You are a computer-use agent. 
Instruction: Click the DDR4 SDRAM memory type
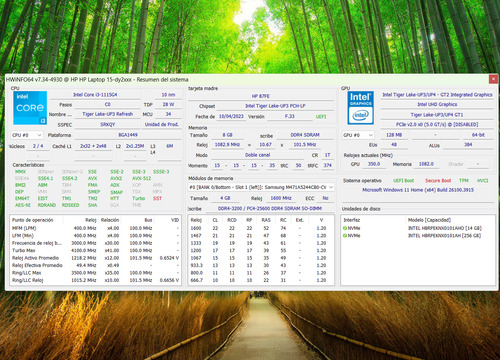[305, 135]
